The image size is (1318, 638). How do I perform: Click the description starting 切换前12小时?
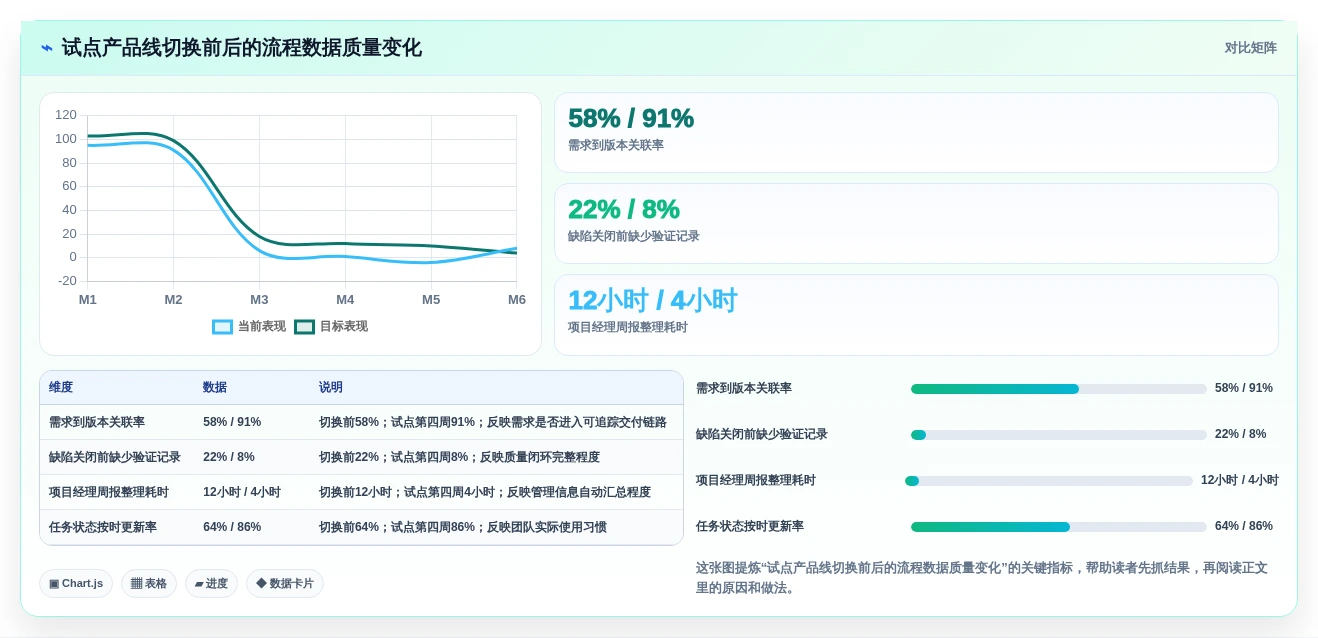pos(485,493)
